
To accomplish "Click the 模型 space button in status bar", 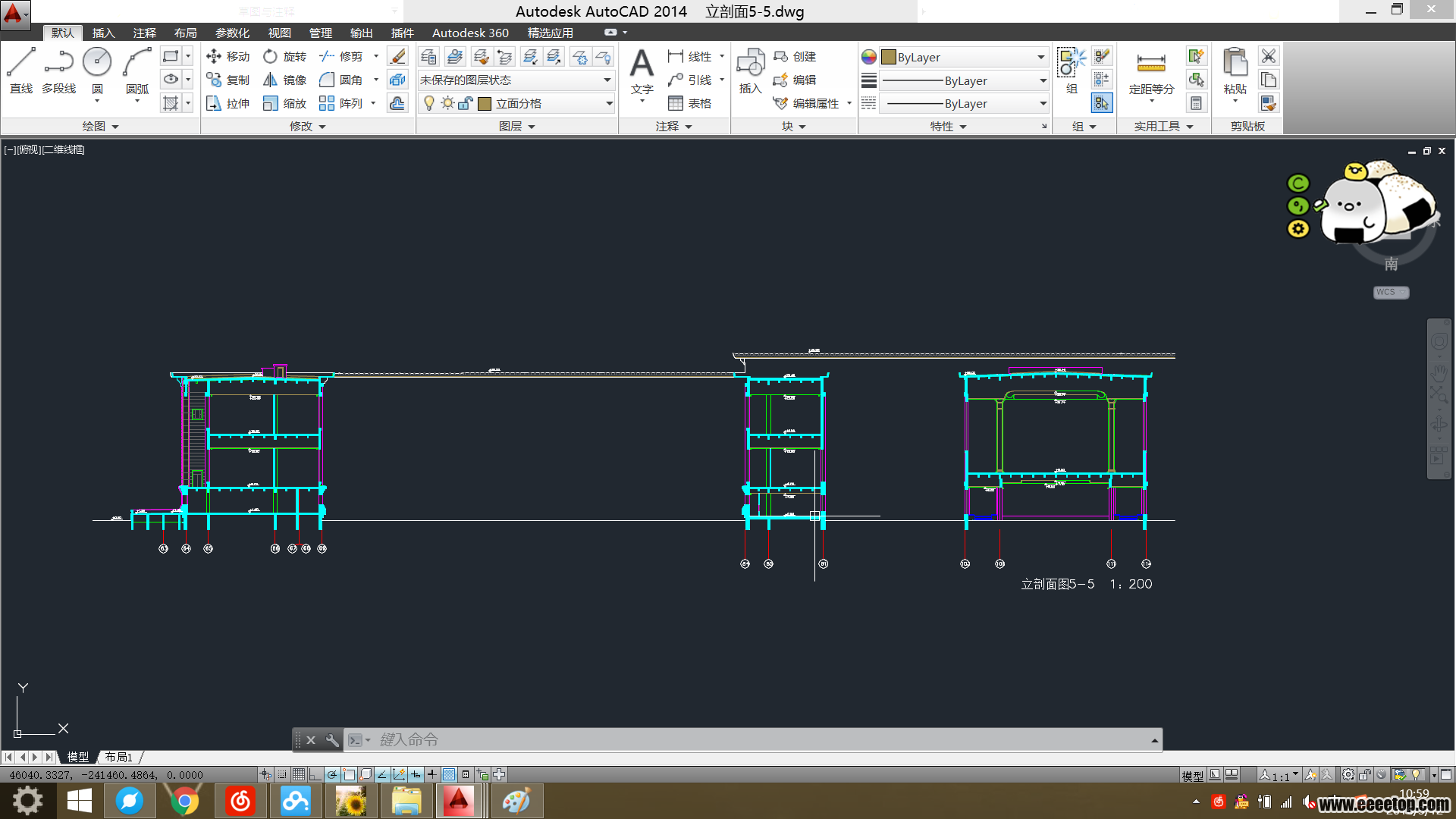I will click(1192, 775).
